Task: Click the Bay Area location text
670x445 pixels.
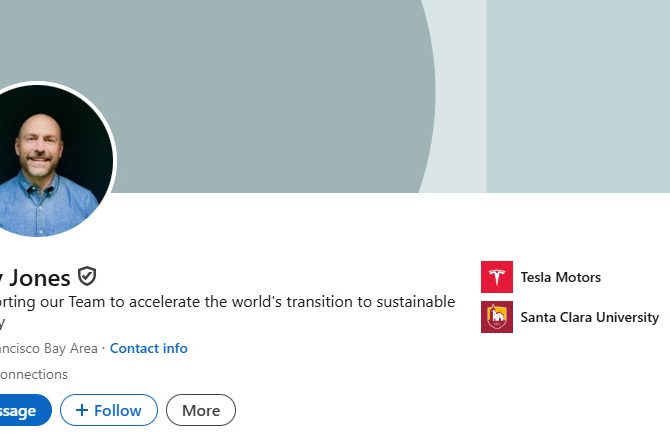Action: (48, 348)
